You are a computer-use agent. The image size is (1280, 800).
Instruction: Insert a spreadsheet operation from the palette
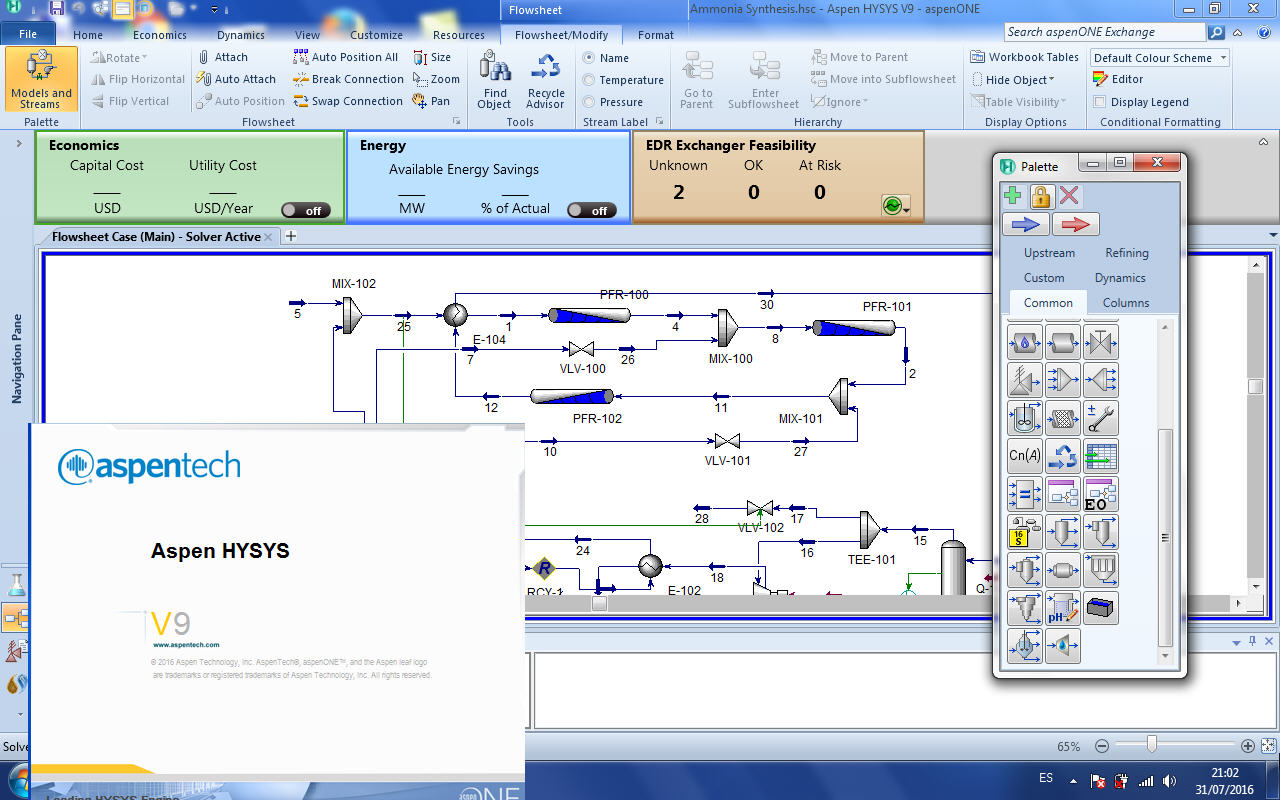tap(1100, 456)
